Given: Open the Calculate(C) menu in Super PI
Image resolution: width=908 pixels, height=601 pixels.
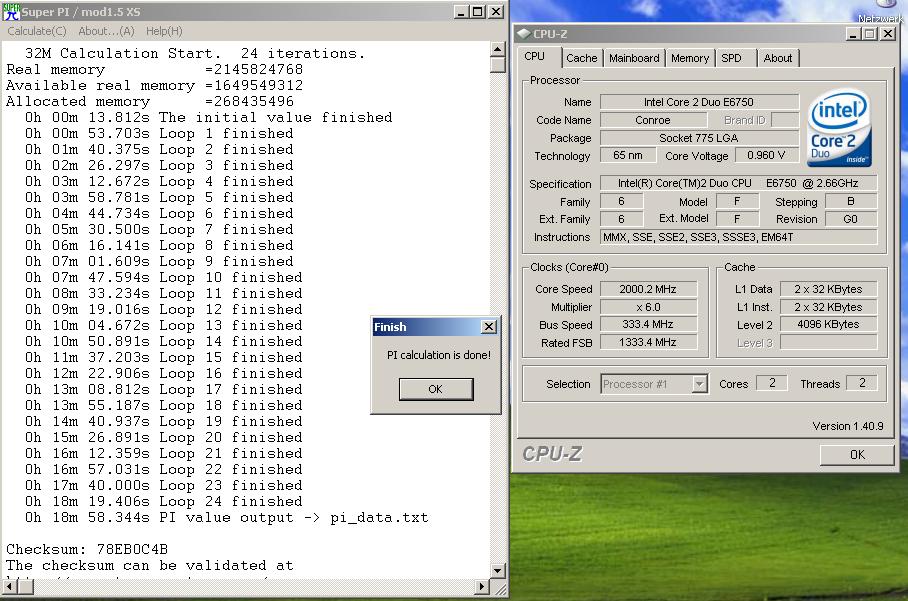Looking at the screenshot, I should tap(37, 31).
